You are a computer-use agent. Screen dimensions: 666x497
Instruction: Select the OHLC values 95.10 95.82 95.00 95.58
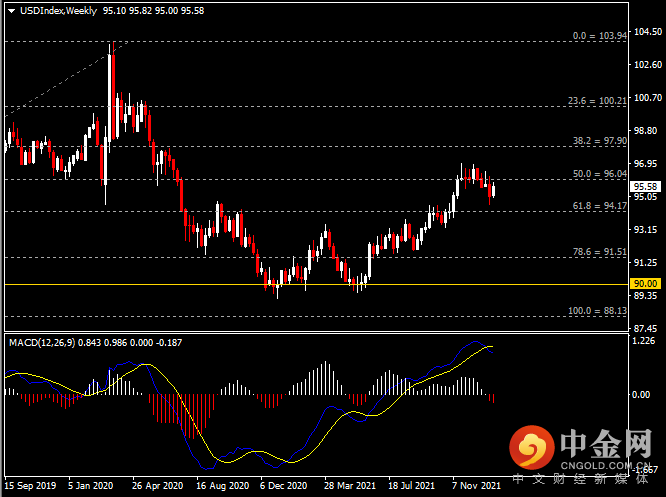(x=153, y=11)
